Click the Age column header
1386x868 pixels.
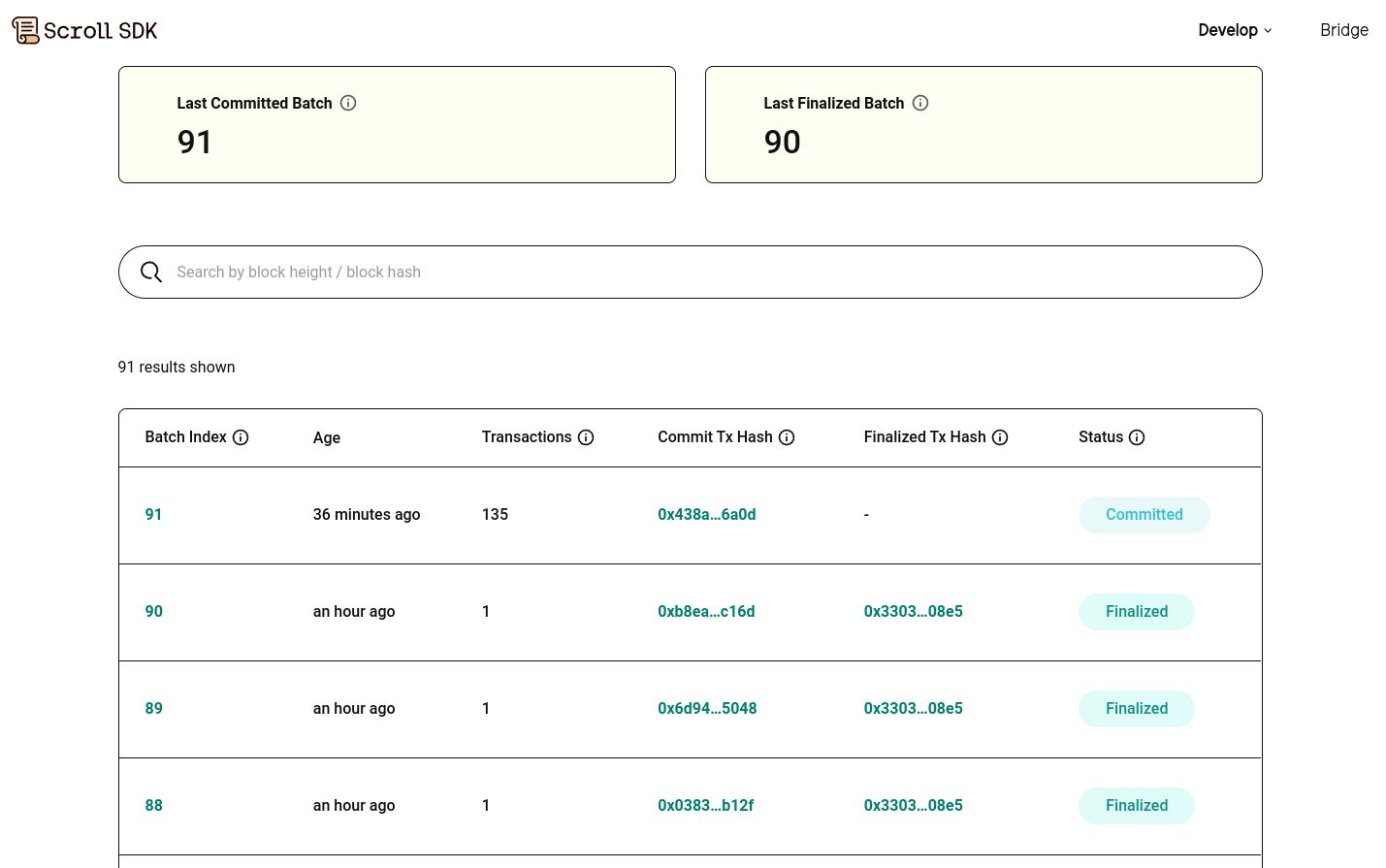tap(327, 438)
